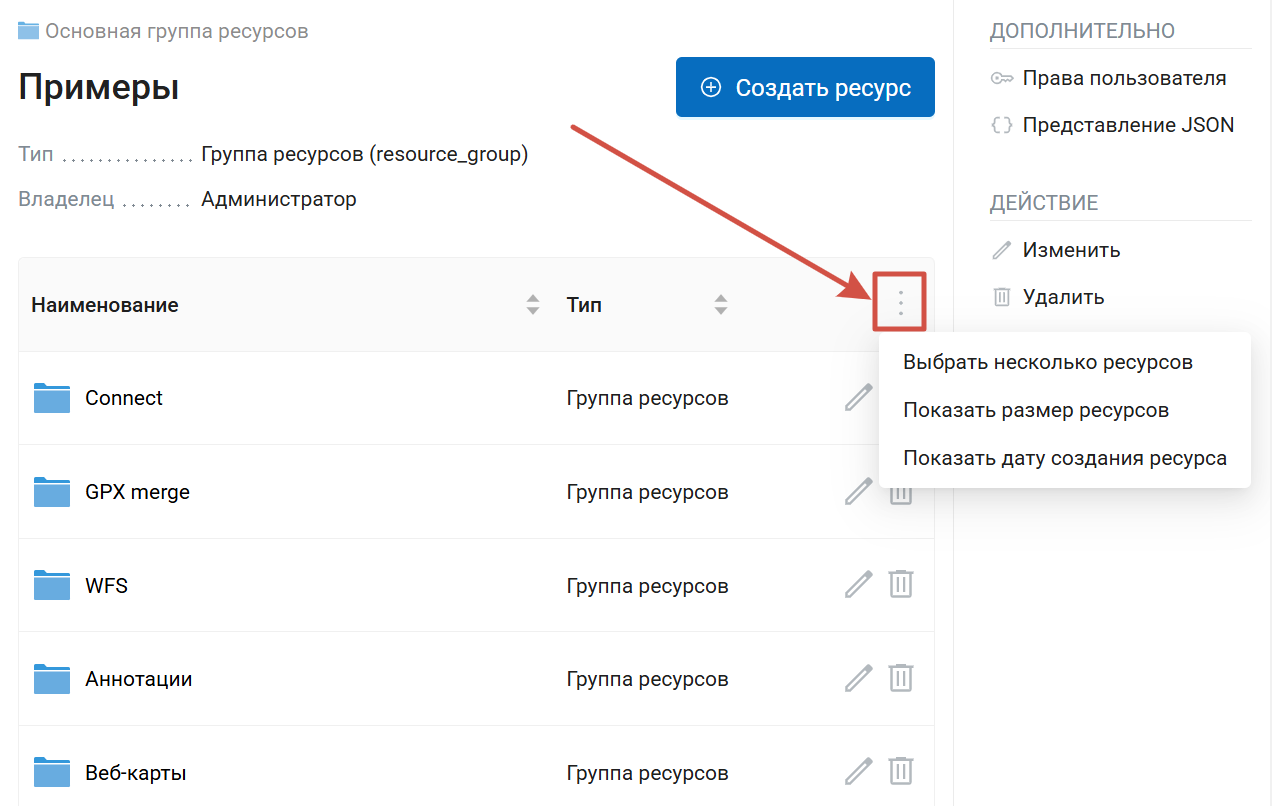Image resolution: width=1272 pixels, height=806 pixels.
Task: Edit the Connect resource with its pencil icon
Action: point(858,398)
